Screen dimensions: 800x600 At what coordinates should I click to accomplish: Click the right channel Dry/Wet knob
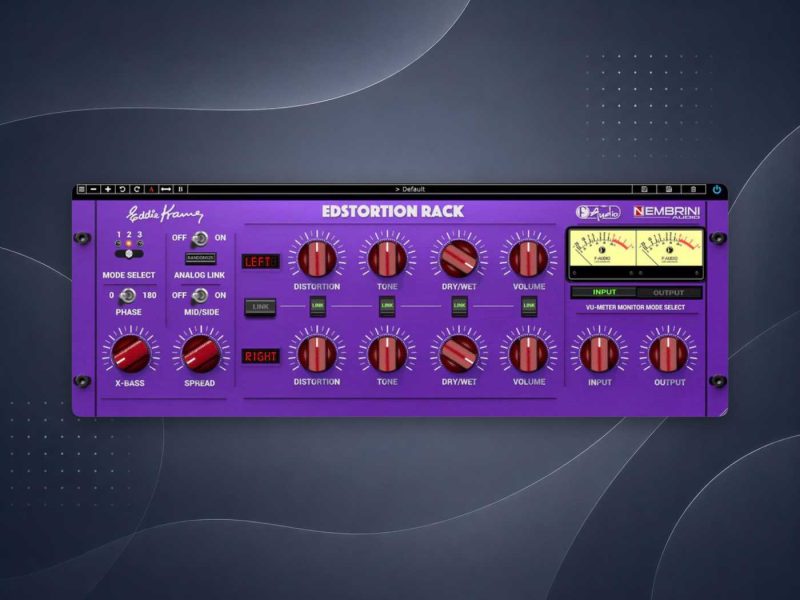[459, 354]
